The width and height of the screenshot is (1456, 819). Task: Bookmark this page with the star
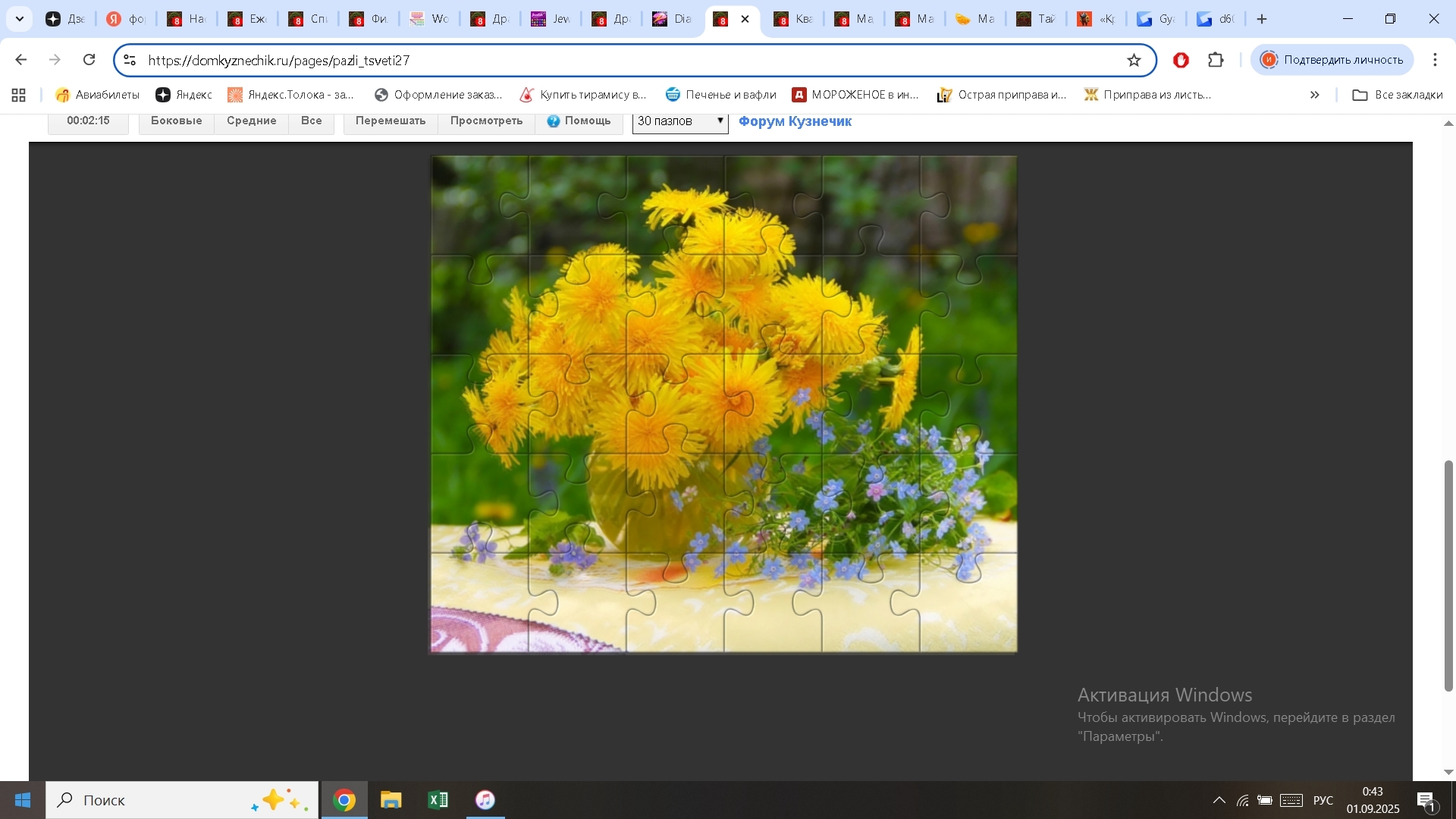pos(1134,60)
